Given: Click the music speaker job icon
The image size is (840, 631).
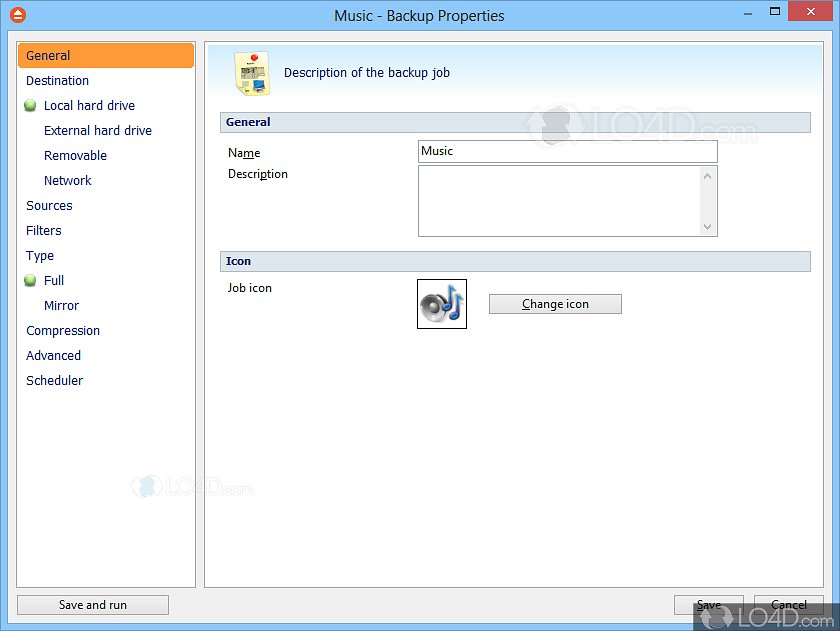Looking at the screenshot, I should point(441,304).
